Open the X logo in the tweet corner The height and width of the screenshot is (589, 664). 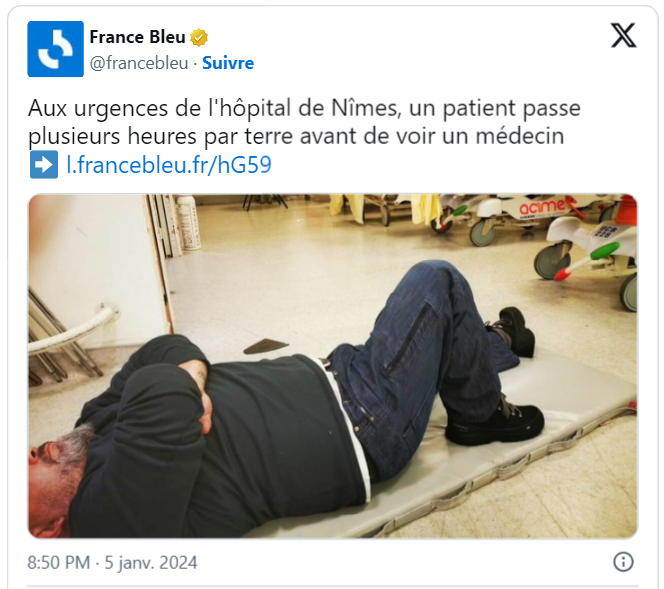coord(623,35)
